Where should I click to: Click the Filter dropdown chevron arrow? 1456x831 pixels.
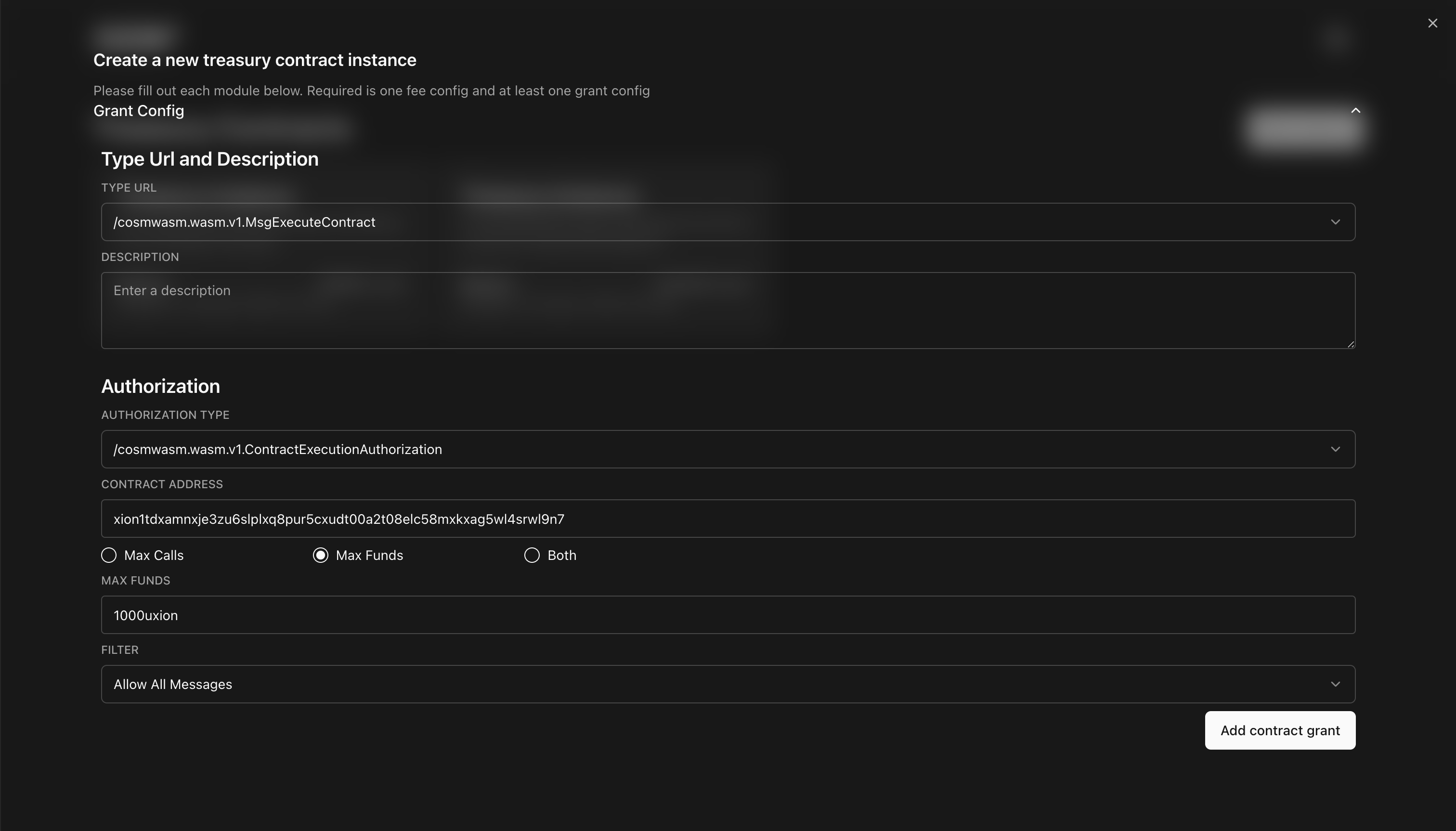(x=1336, y=684)
